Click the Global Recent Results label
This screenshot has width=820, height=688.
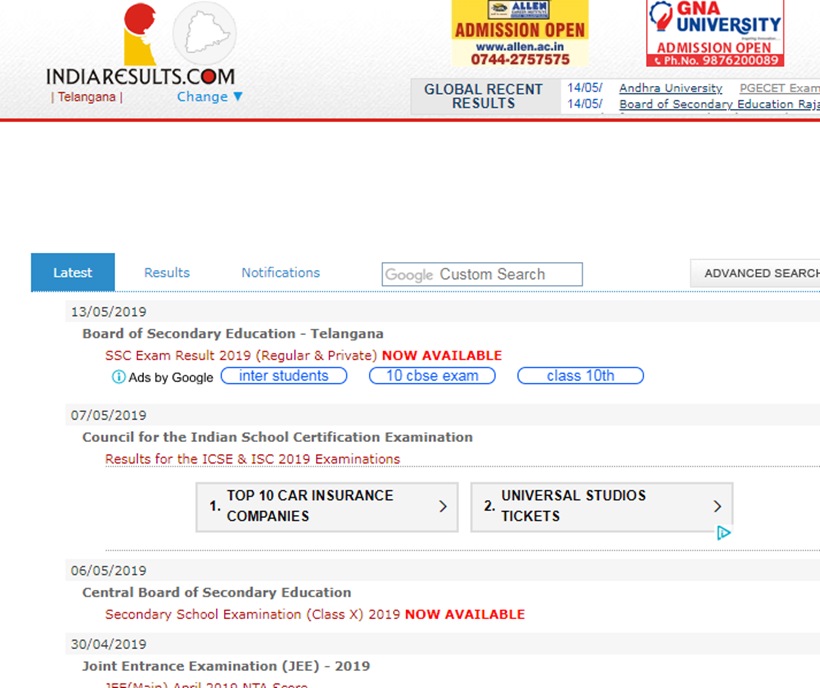[483, 96]
